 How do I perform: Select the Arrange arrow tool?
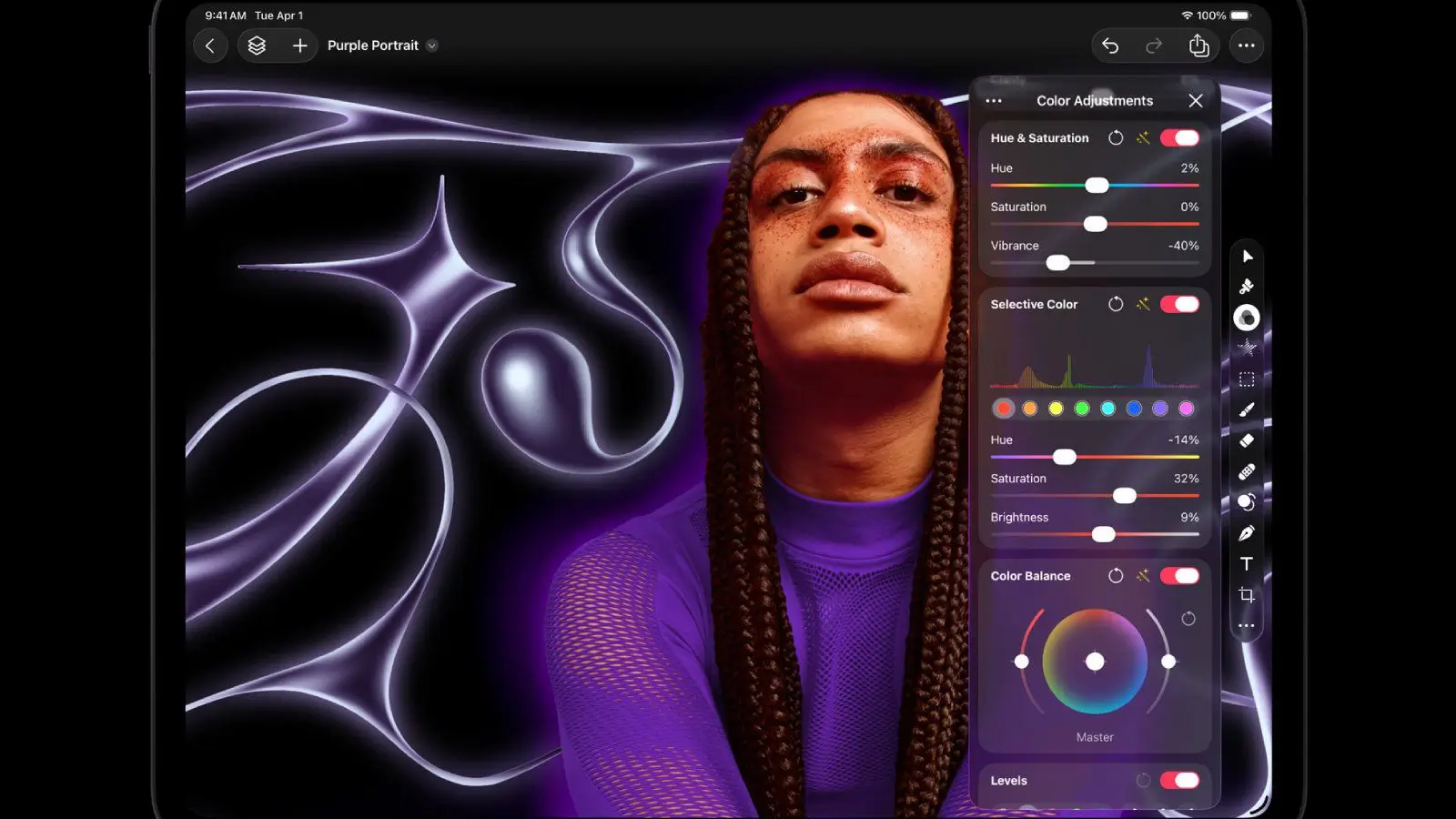coord(1248,256)
